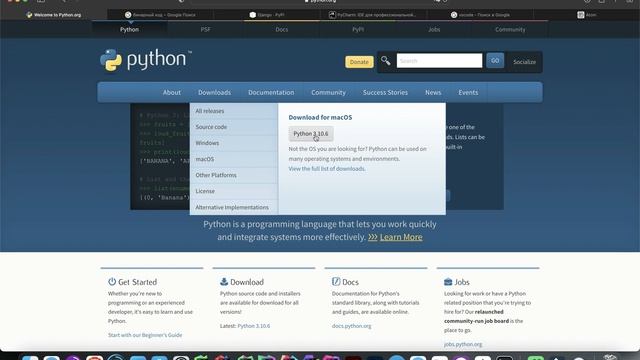The width and height of the screenshot is (640, 360).
Task: Open the Community navigation menu
Action: pos(329,93)
